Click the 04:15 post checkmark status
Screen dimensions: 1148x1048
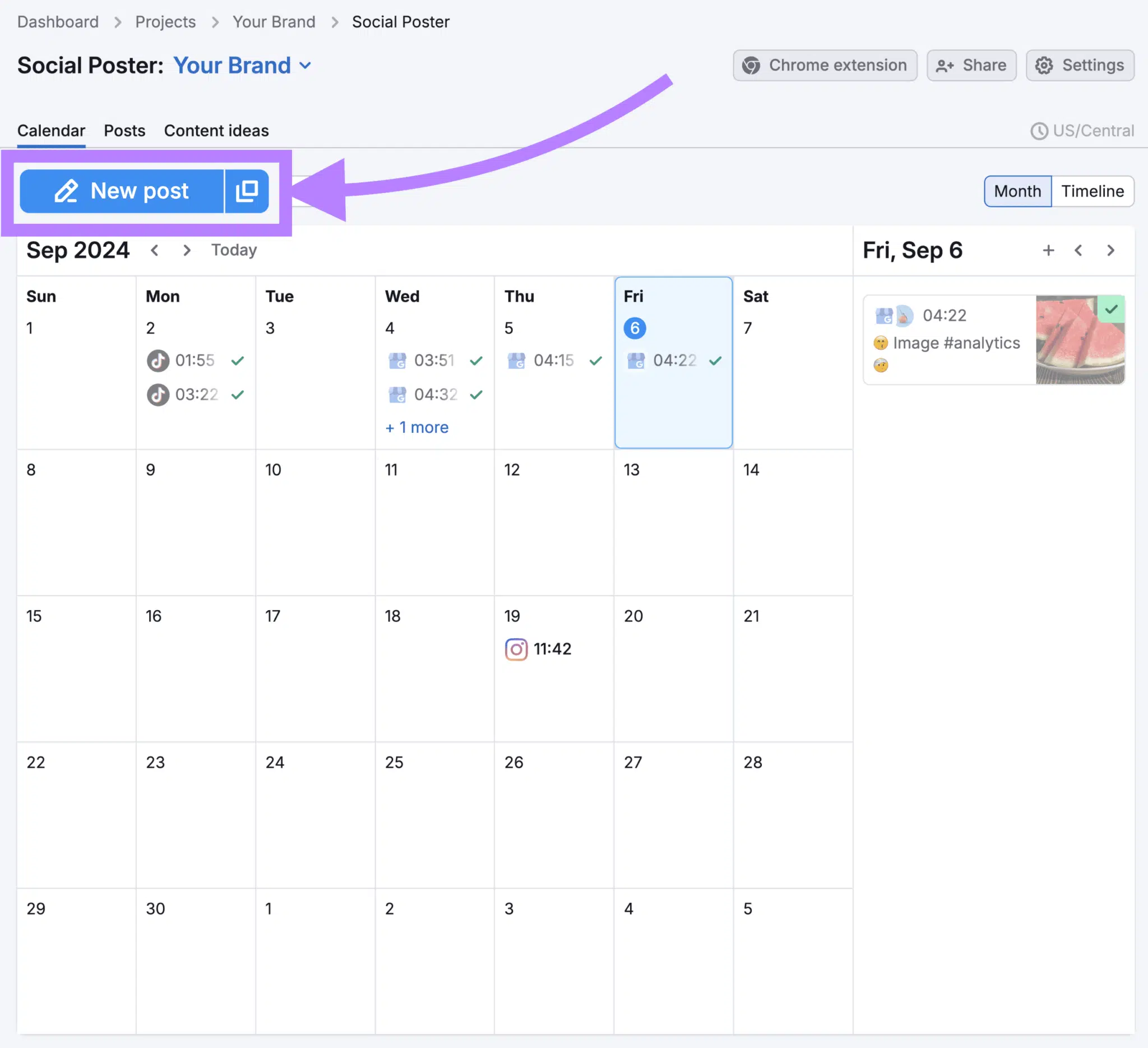(596, 361)
